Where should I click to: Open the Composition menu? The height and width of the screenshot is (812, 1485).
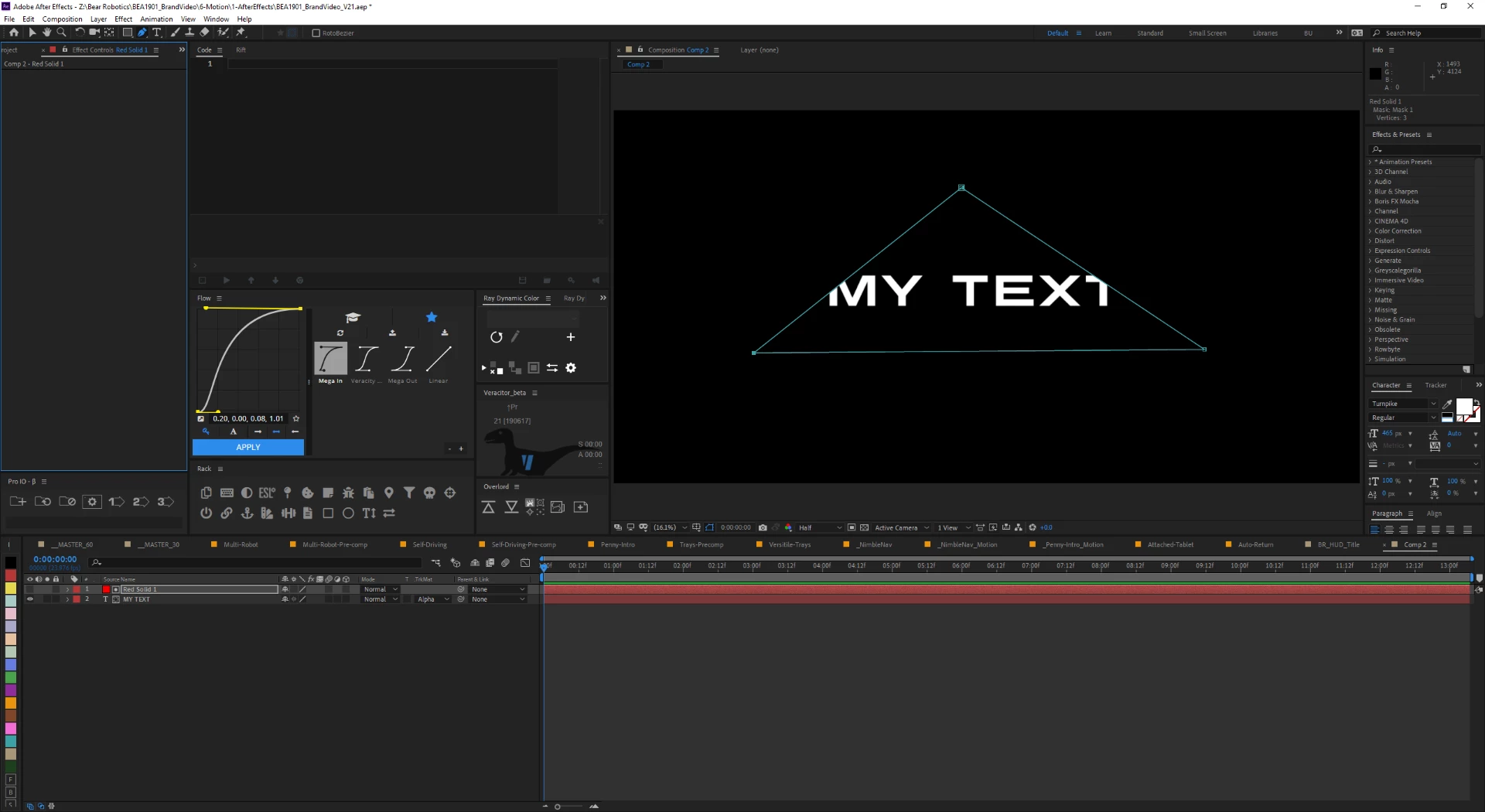(x=62, y=19)
